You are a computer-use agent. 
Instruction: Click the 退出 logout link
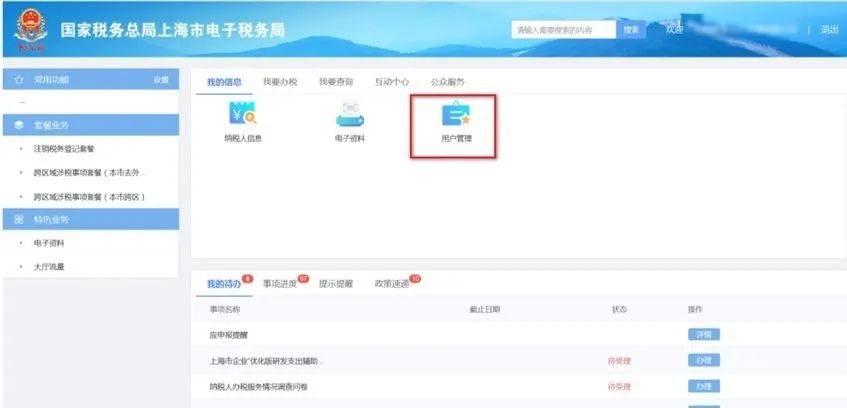(x=829, y=30)
